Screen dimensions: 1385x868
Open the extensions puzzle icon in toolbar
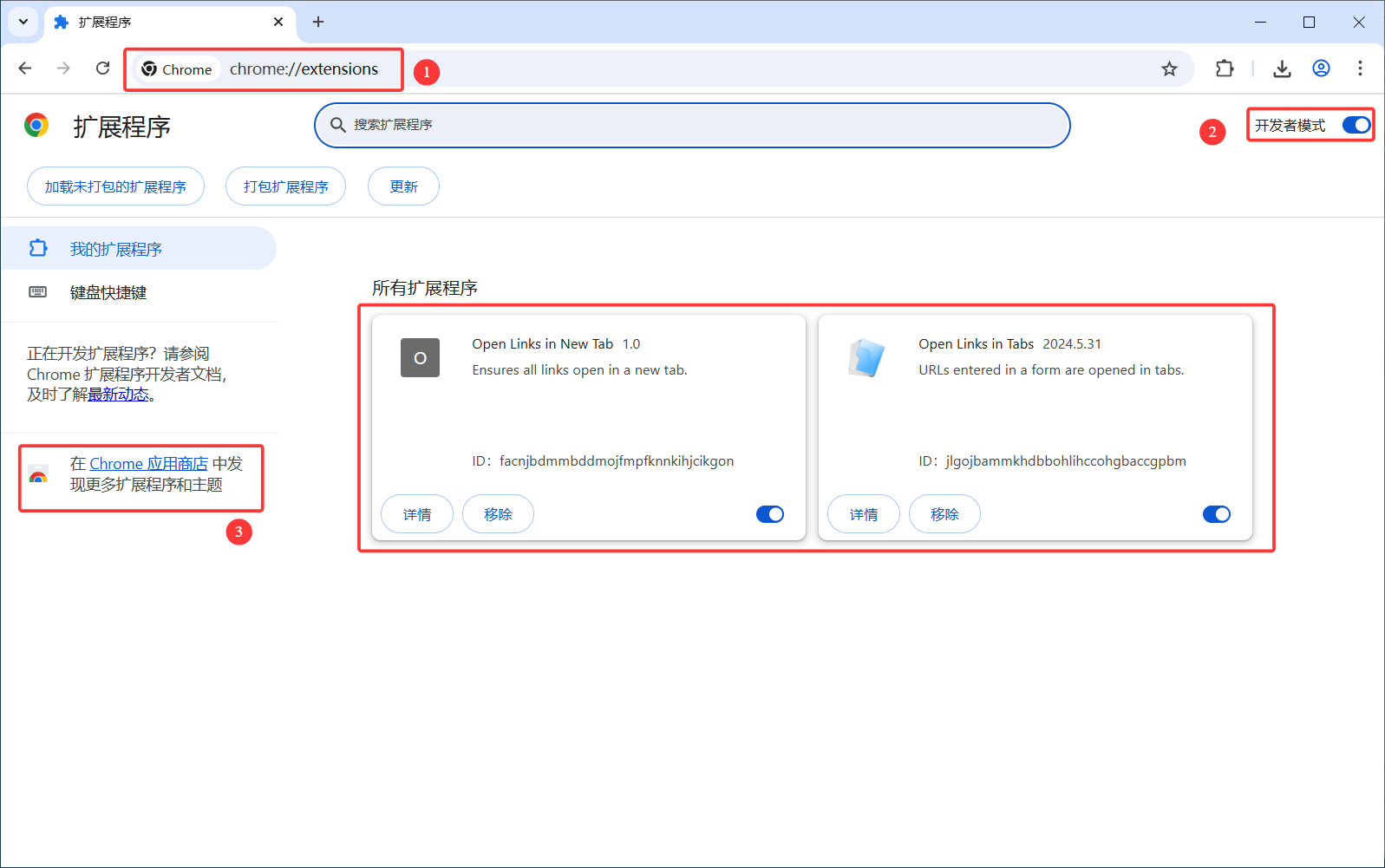click(x=1225, y=69)
